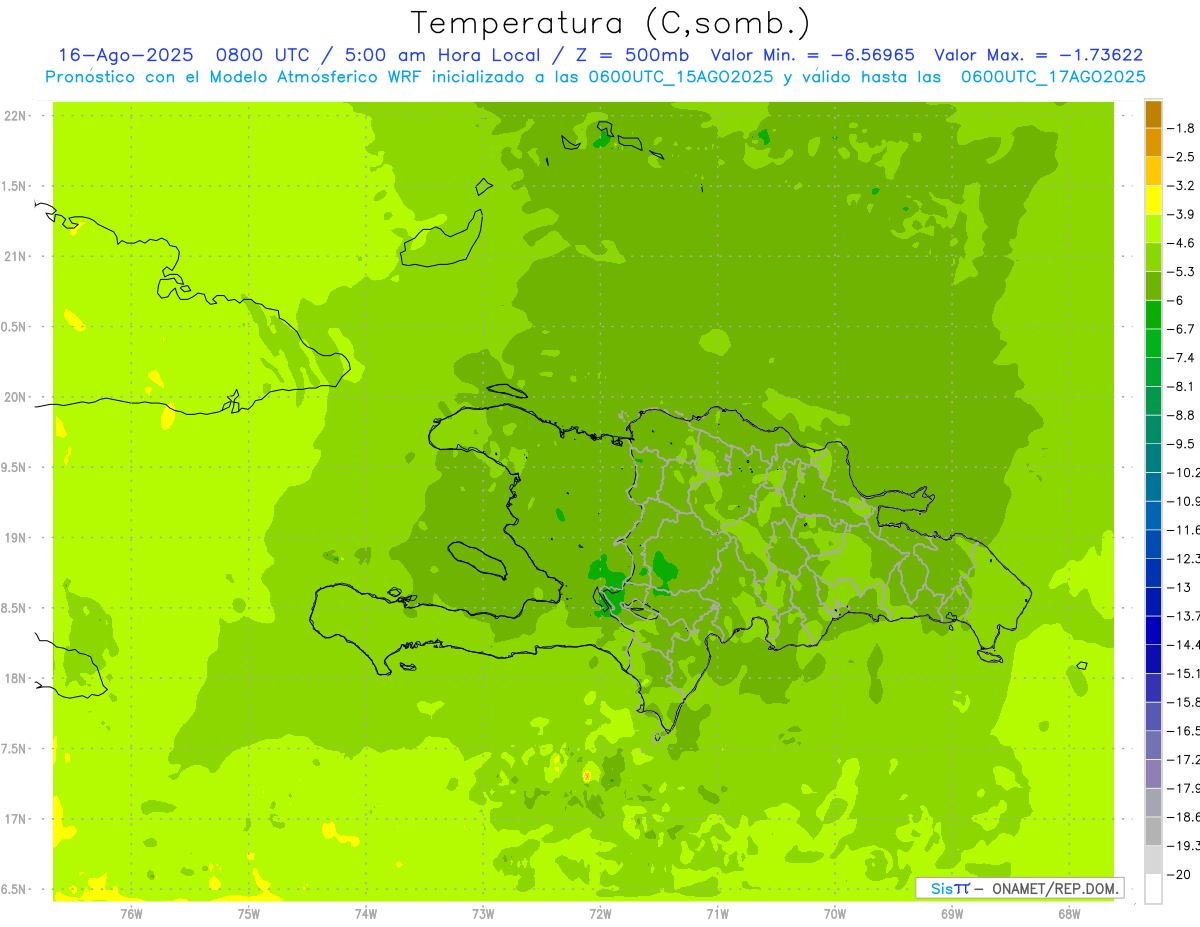Select the "Z = 500mb" pressure level text
The width and height of the screenshot is (1200, 927).
click(x=634, y=55)
